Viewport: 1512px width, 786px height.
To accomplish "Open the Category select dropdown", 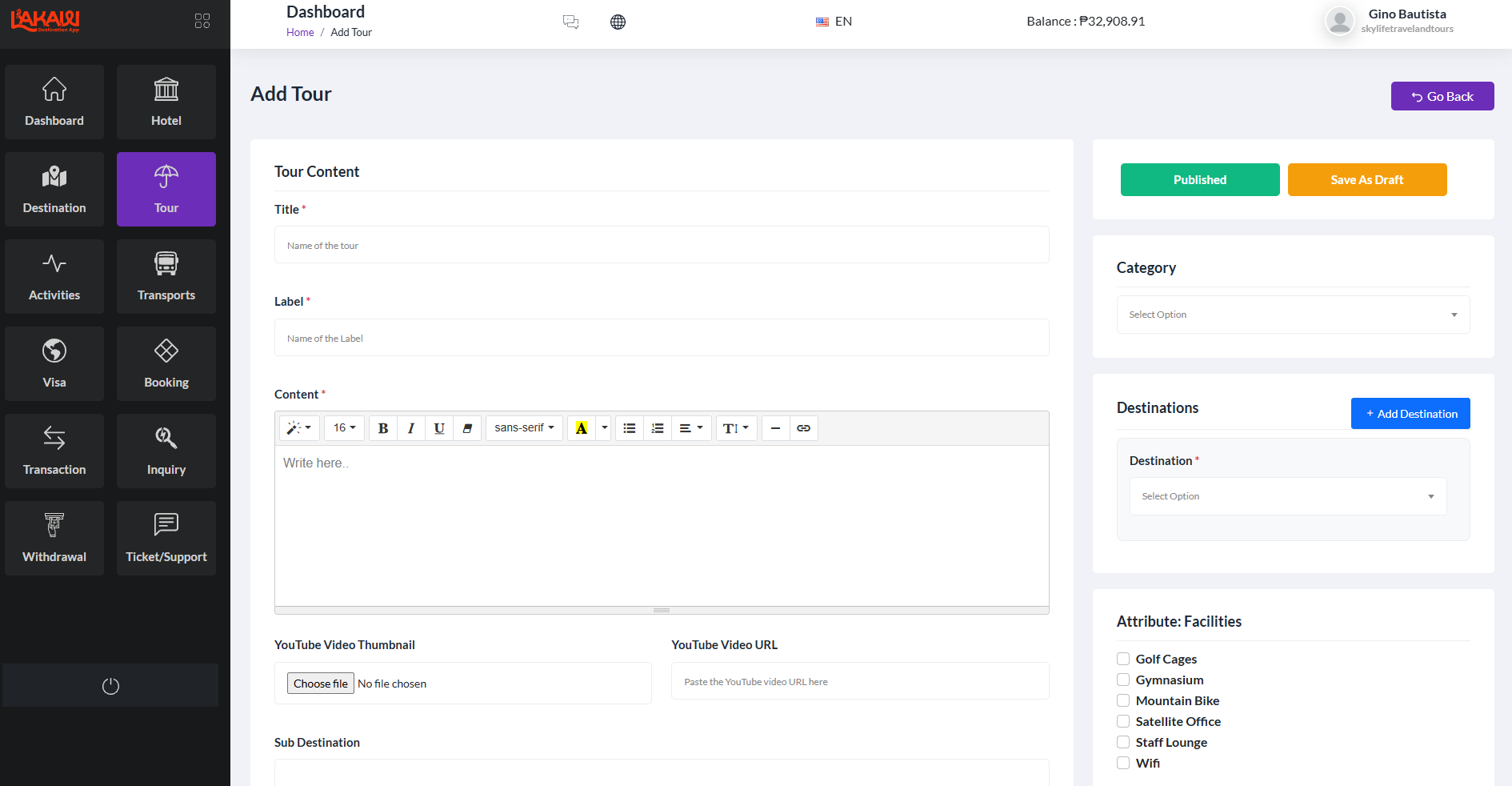I will click(x=1293, y=315).
